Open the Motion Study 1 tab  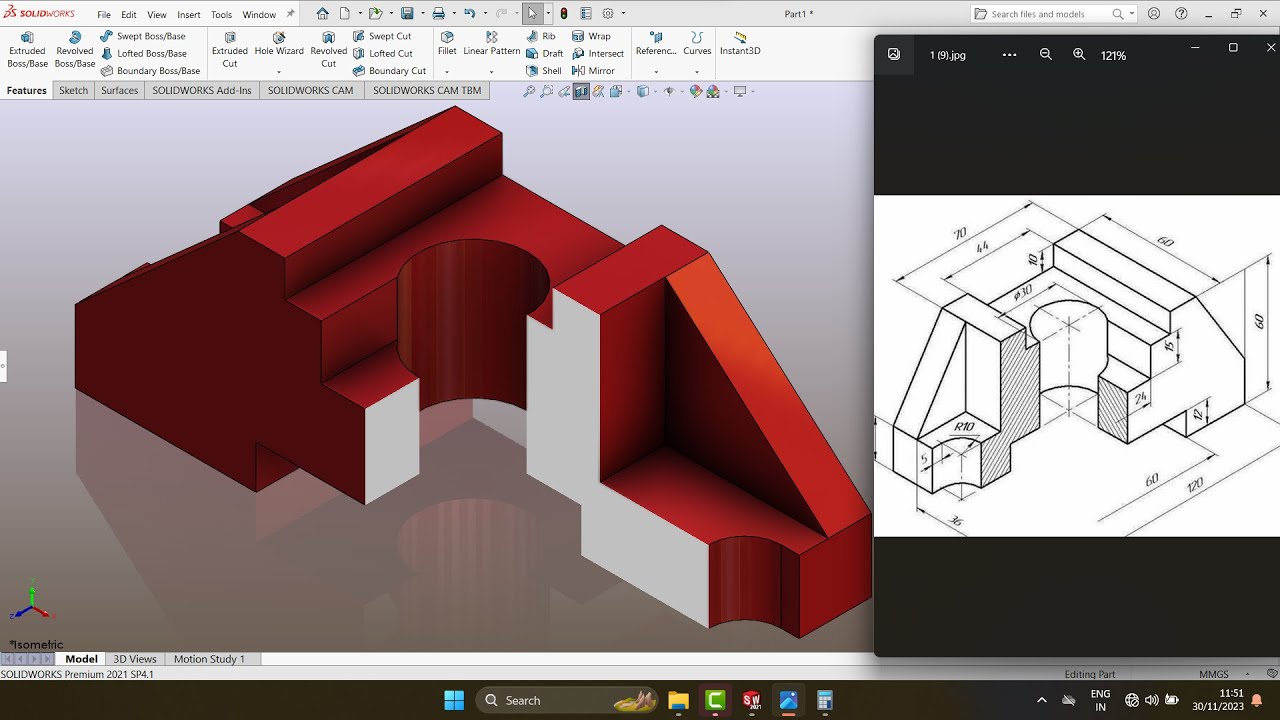coord(209,659)
